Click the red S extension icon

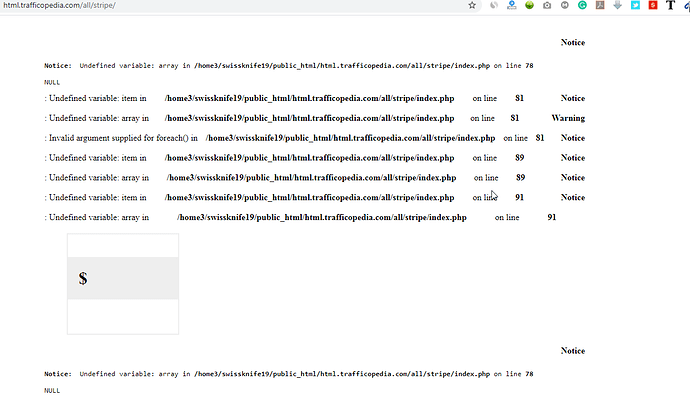click(x=653, y=5)
